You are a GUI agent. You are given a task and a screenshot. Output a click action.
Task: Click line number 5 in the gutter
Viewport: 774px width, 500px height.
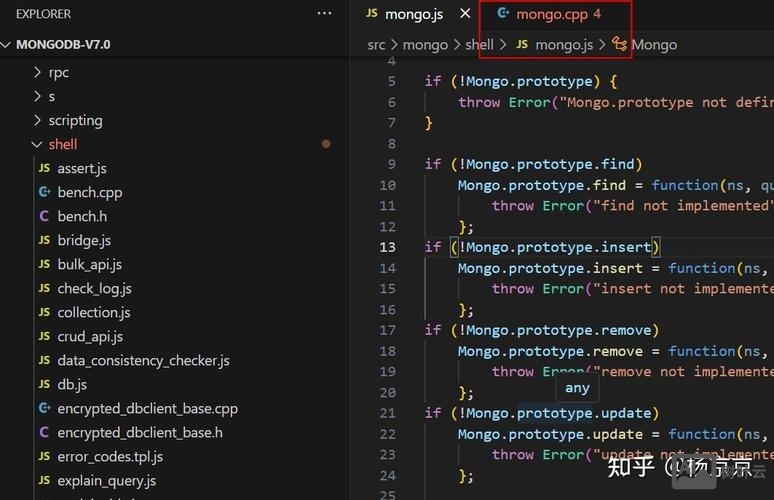pyautogui.click(x=391, y=81)
